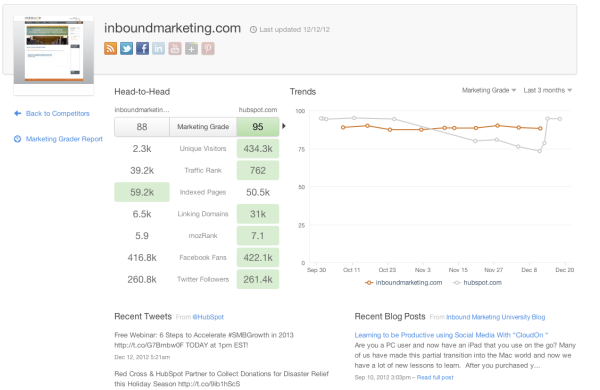
Task: Open the Google Plus icon
Action: click(191, 49)
